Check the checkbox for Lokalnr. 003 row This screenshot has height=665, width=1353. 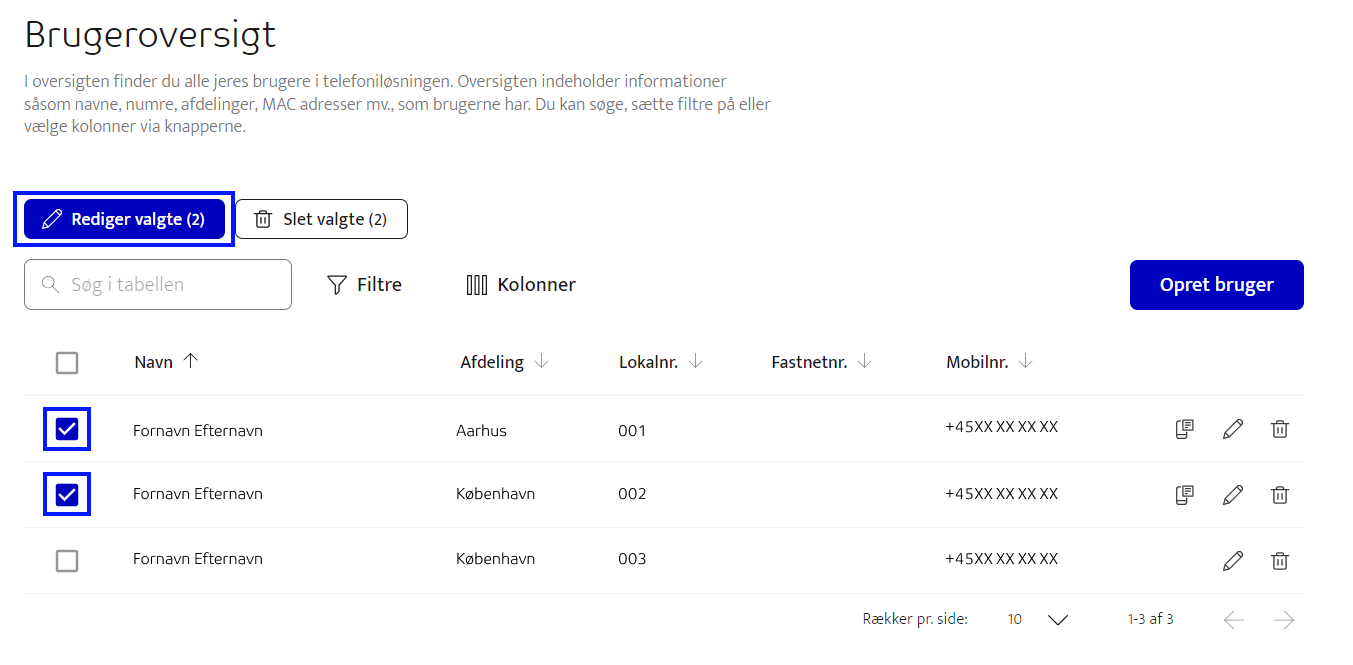67,561
